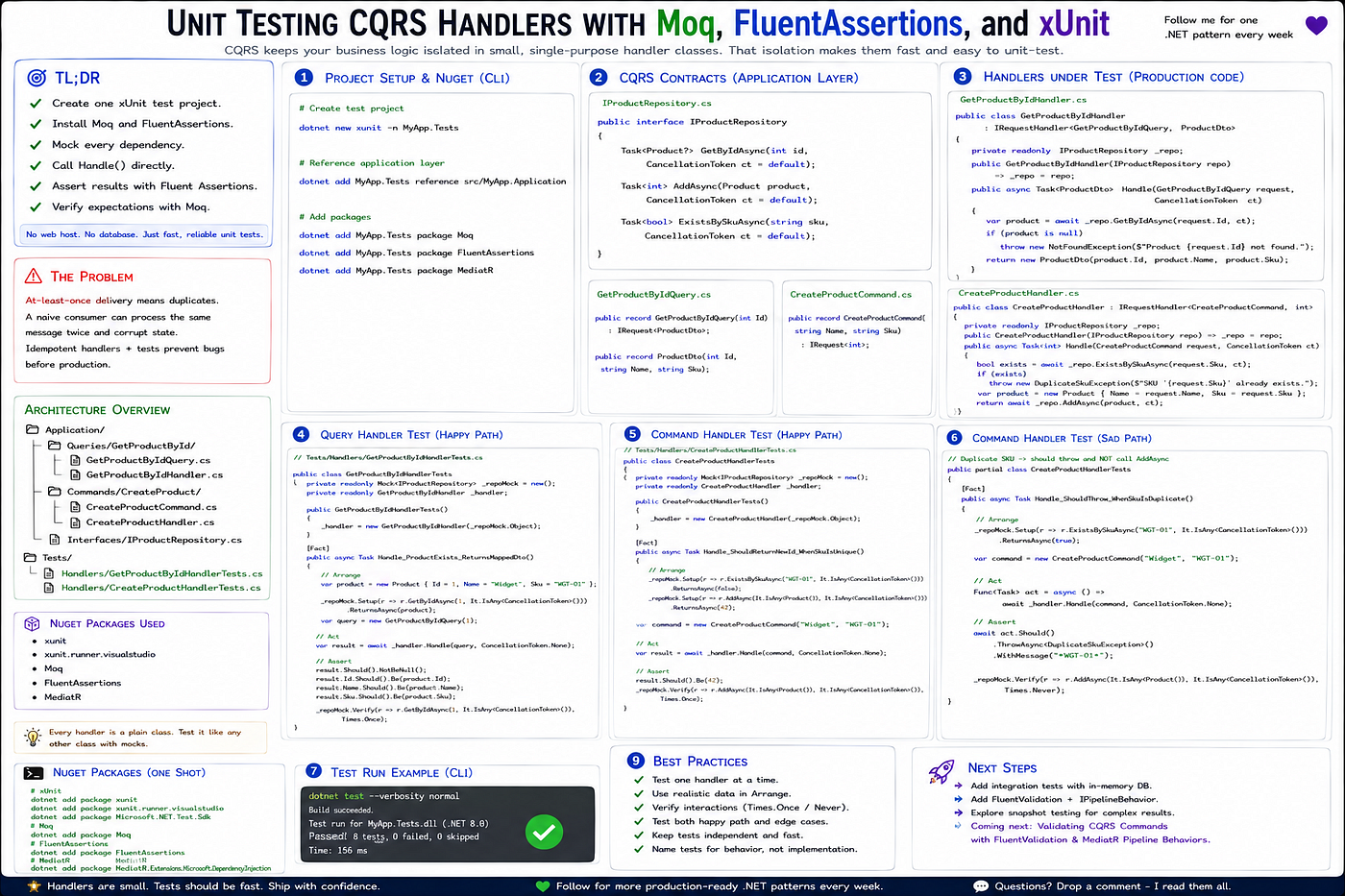Click the speech bubble icon beside Questions?
This screenshot has width=1345, height=896.
[x=981, y=886]
